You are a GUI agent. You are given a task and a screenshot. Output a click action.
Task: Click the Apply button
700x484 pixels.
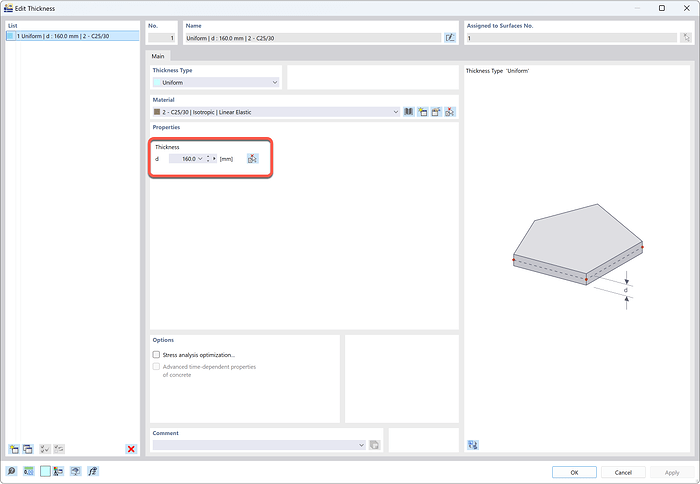click(672, 472)
